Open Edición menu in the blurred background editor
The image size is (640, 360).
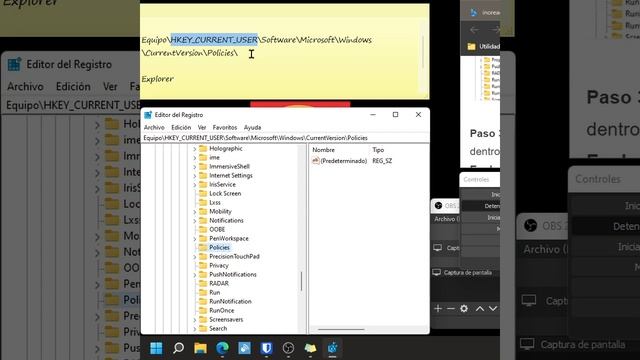(x=73, y=87)
